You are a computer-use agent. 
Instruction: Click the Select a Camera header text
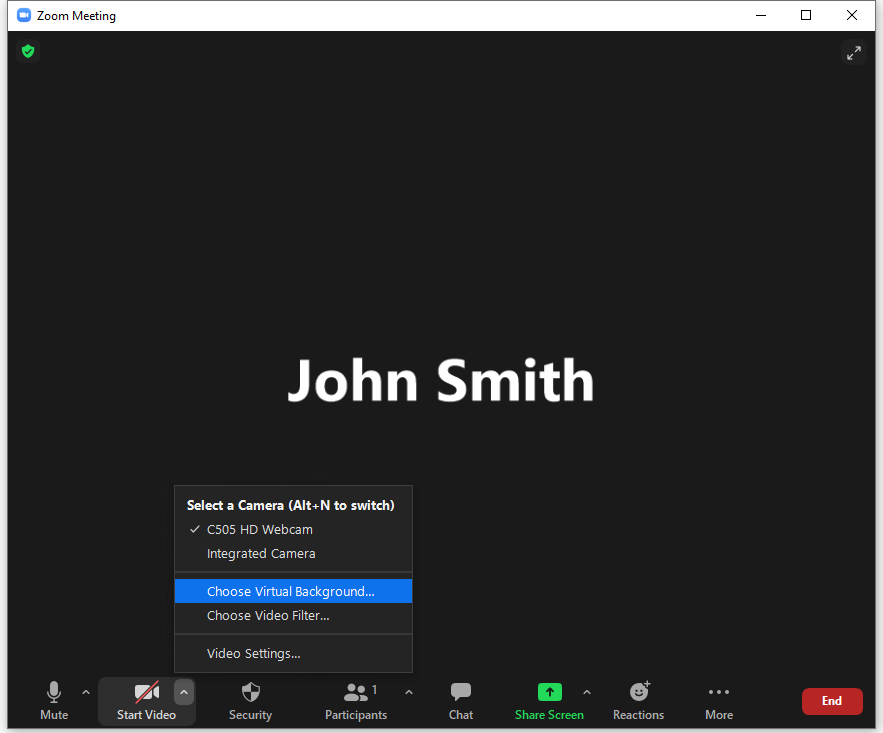click(x=291, y=506)
